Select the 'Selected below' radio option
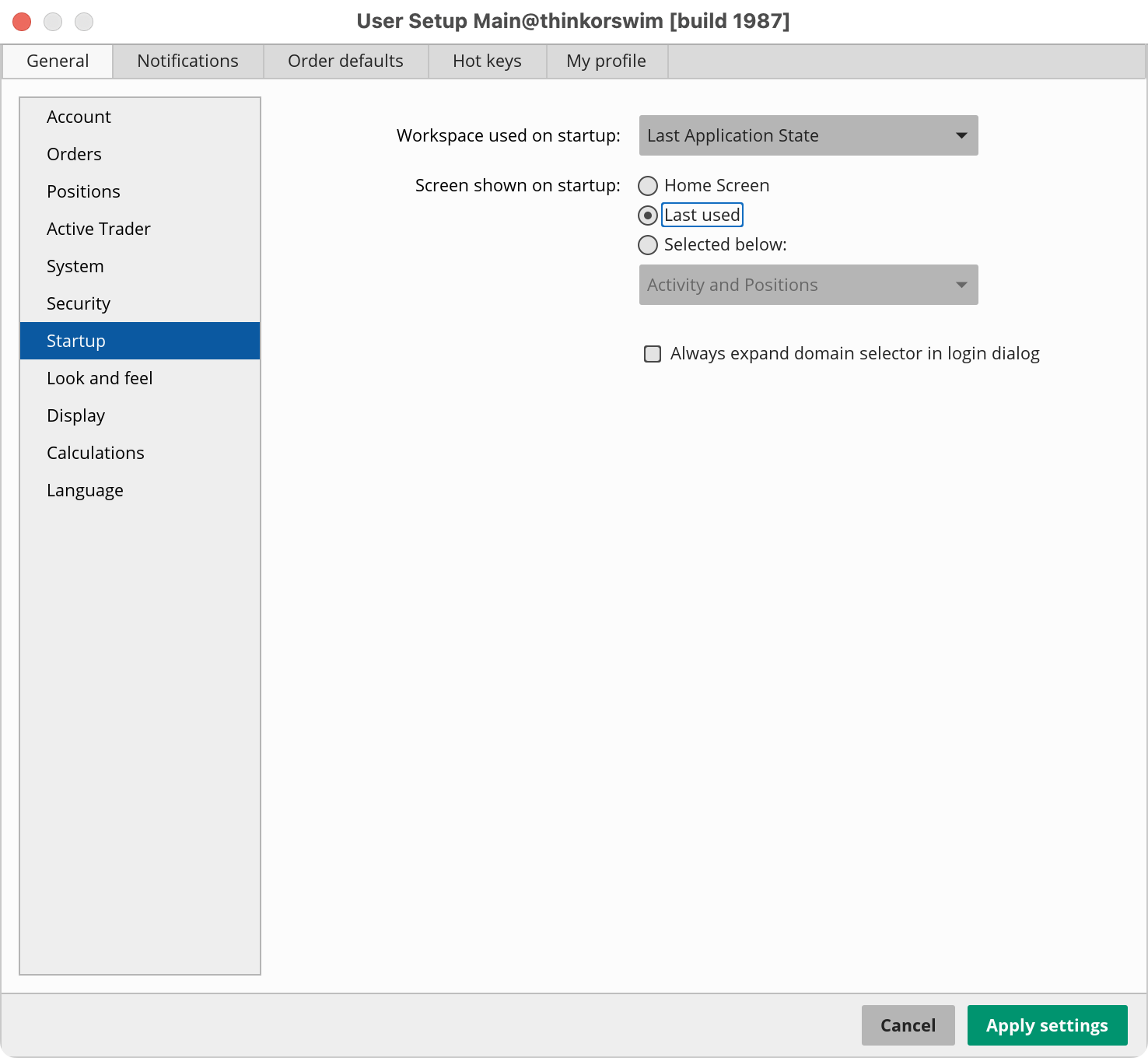 pyautogui.click(x=648, y=245)
